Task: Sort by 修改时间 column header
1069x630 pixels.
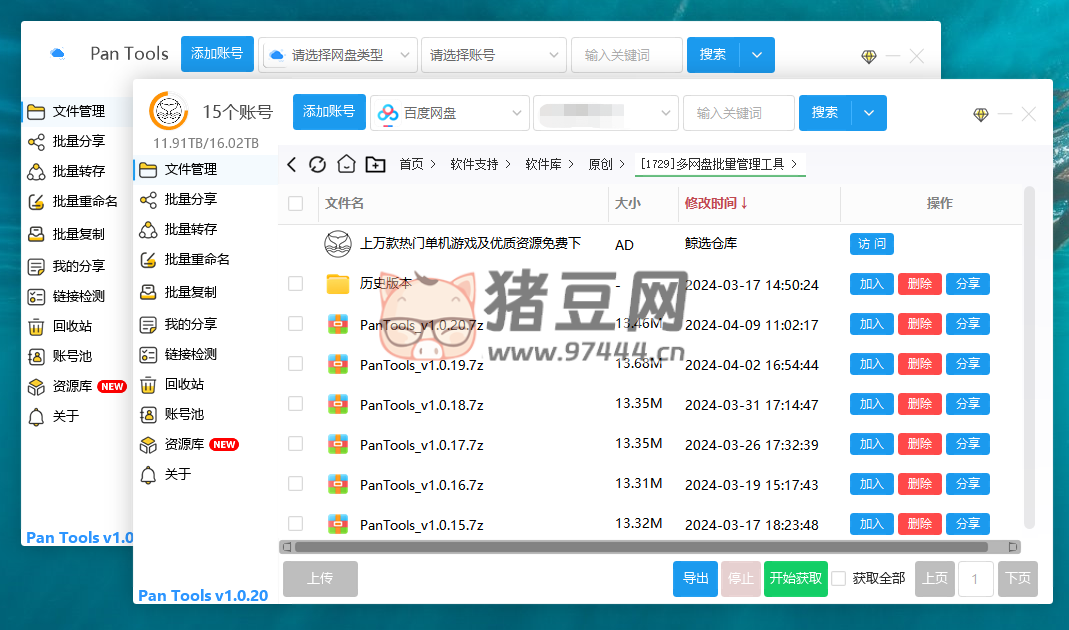Action: (x=716, y=203)
